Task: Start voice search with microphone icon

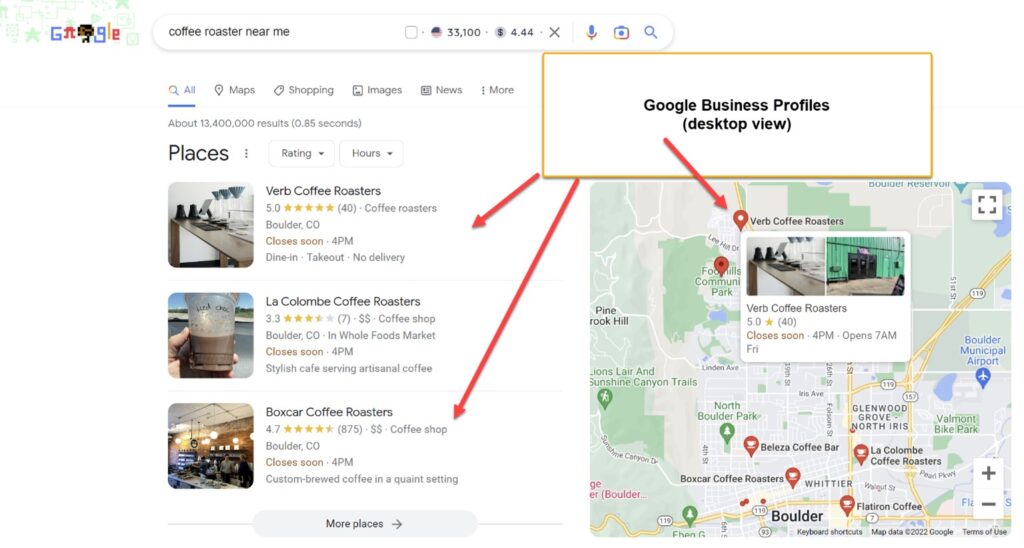Action: click(591, 32)
